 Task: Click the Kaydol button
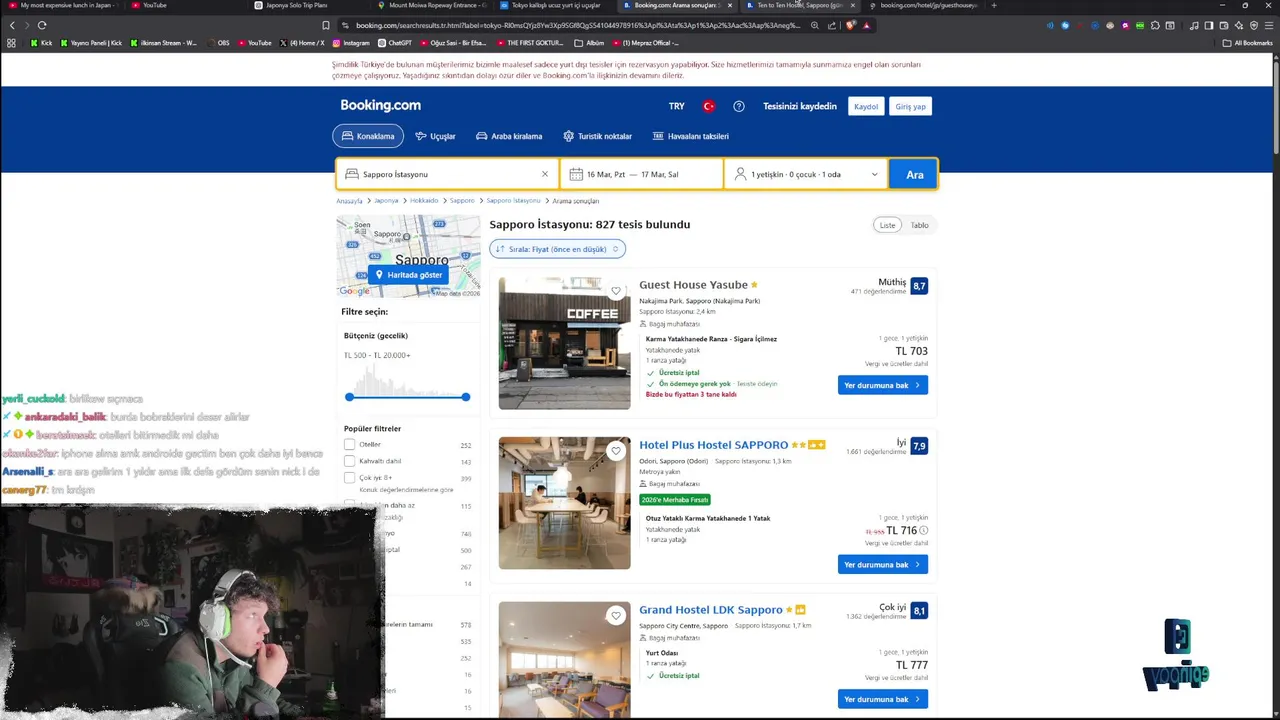pyautogui.click(x=866, y=106)
